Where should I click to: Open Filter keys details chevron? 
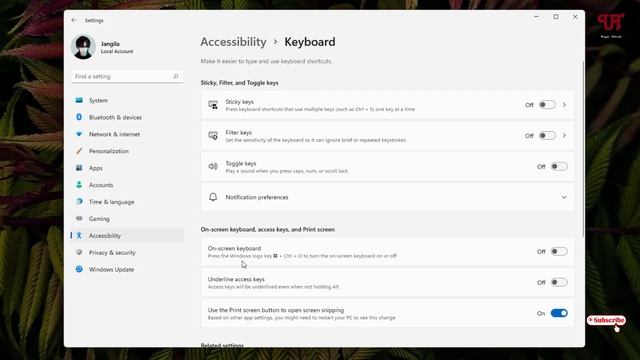pos(564,136)
